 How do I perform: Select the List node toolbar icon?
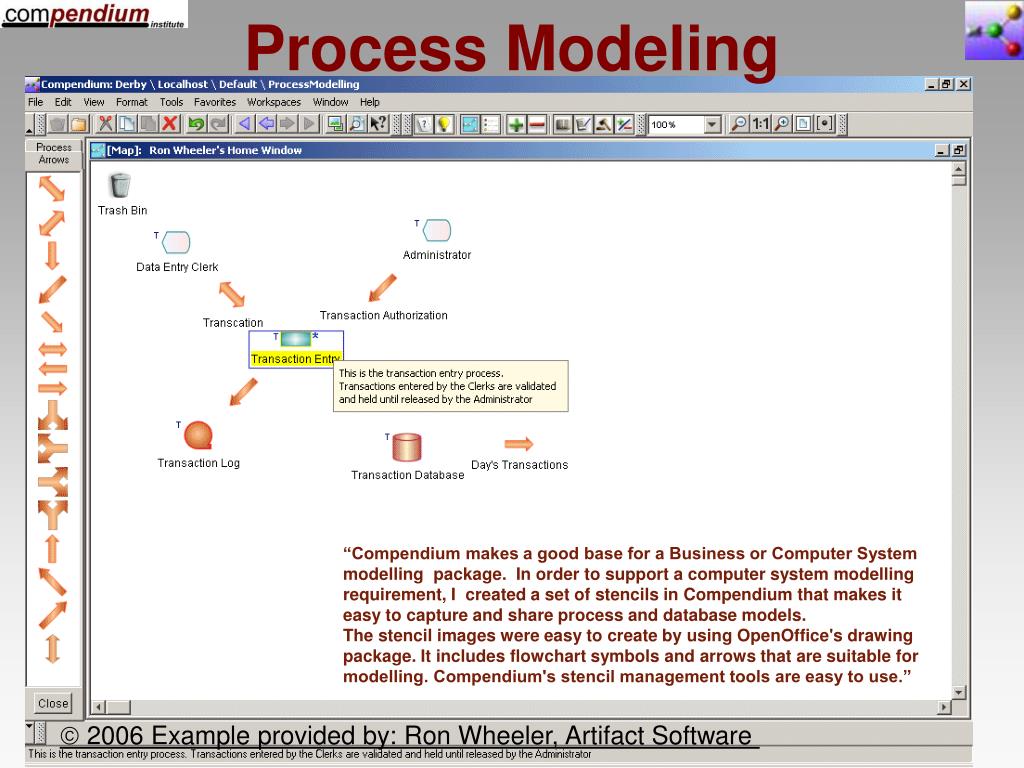point(490,123)
